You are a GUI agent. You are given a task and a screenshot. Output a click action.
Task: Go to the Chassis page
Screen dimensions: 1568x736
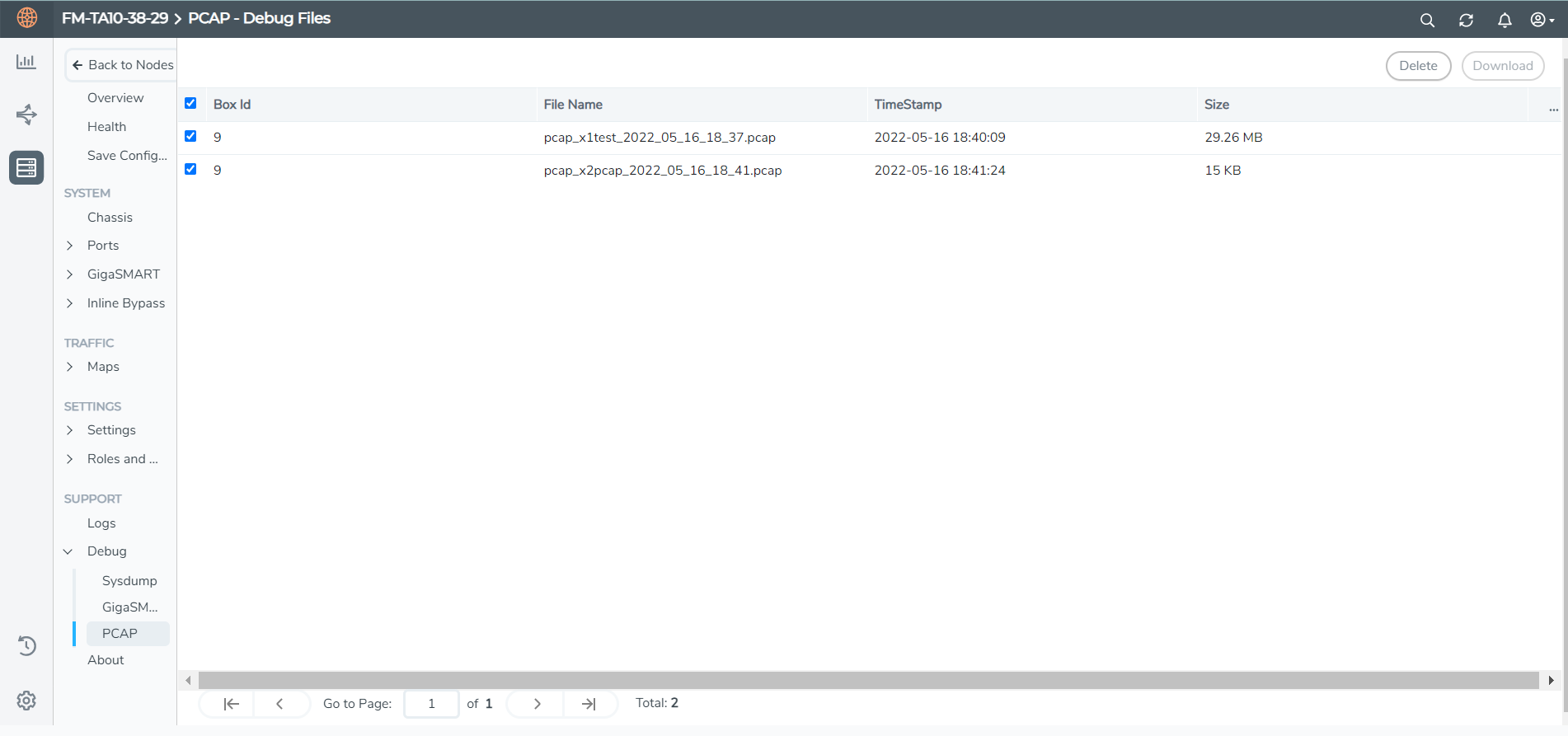[x=110, y=218]
